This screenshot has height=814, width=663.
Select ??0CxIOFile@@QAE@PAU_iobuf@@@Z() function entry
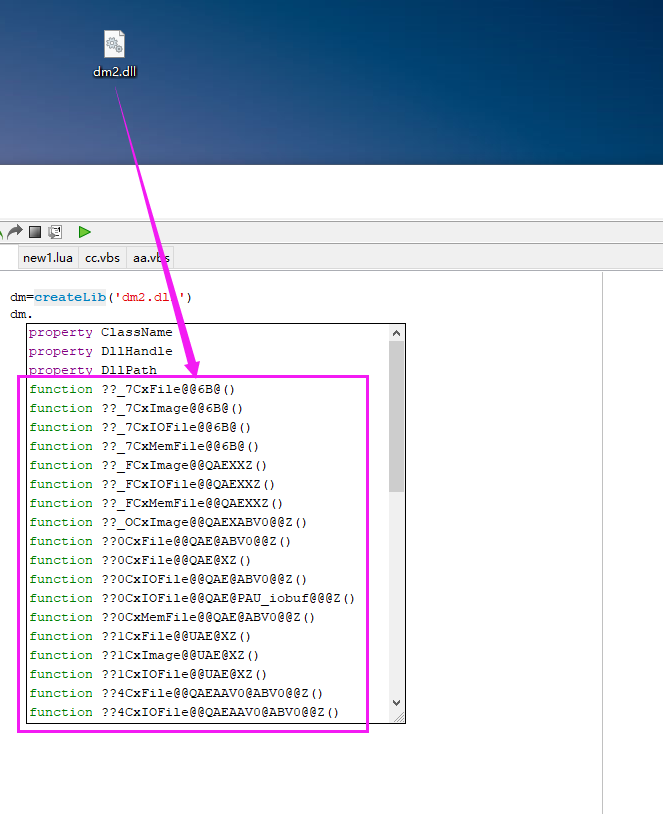coord(227,598)
